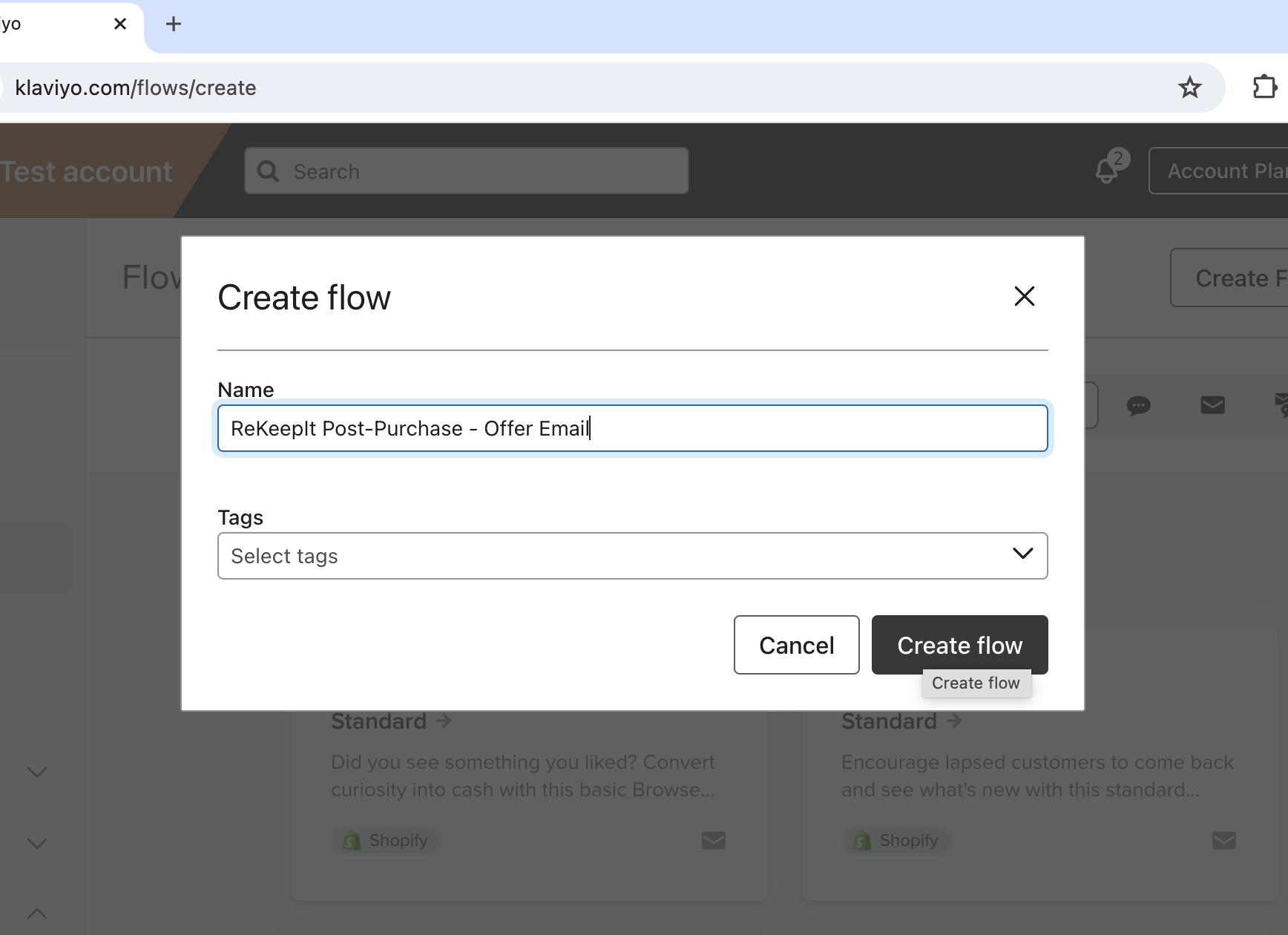Open the browser extensions puzzle icon
1288x935 pixels.
(1265, 86)
